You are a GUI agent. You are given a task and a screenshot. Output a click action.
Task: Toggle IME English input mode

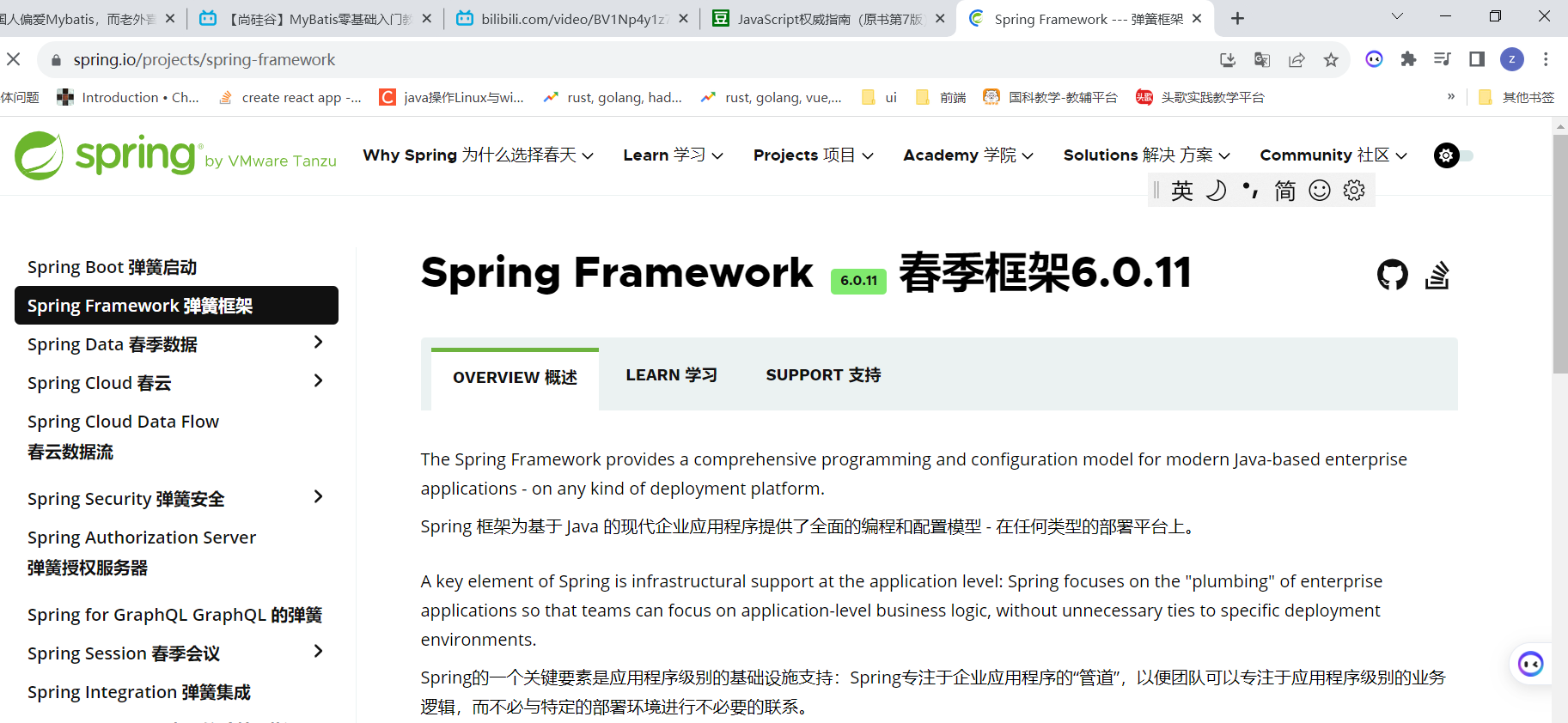1182,191
